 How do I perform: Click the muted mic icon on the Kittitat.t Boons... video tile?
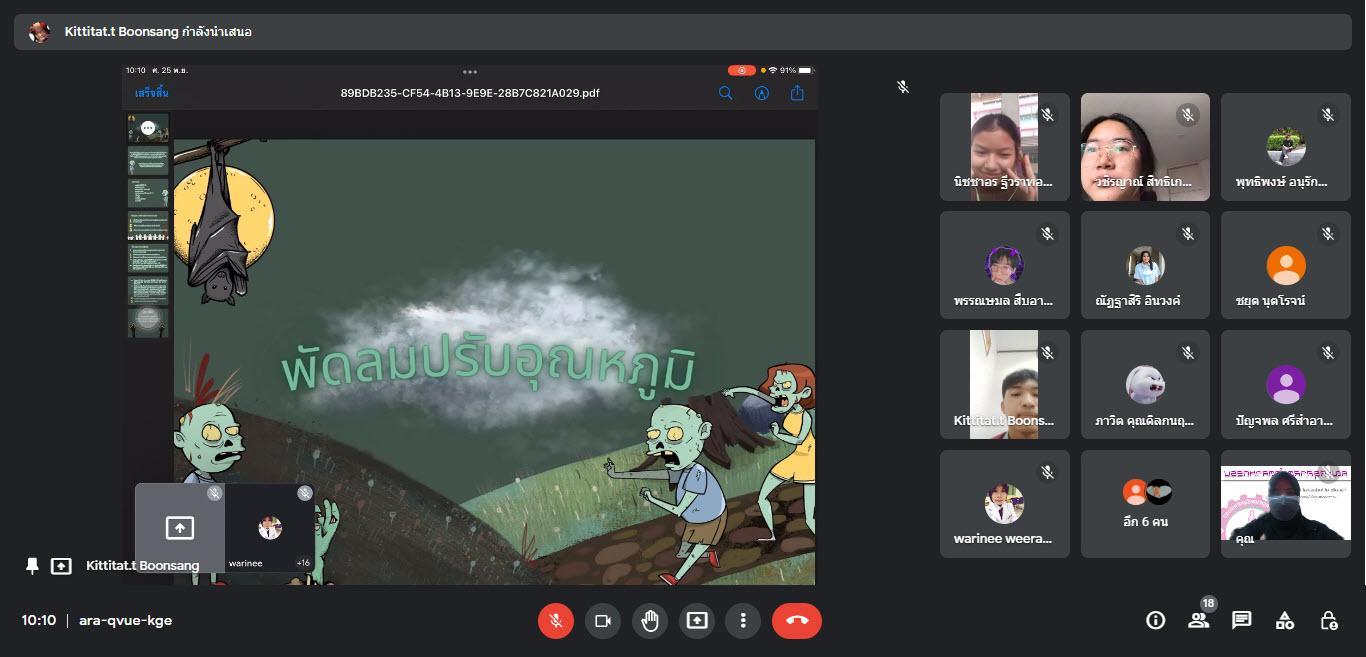point(1047,353)
